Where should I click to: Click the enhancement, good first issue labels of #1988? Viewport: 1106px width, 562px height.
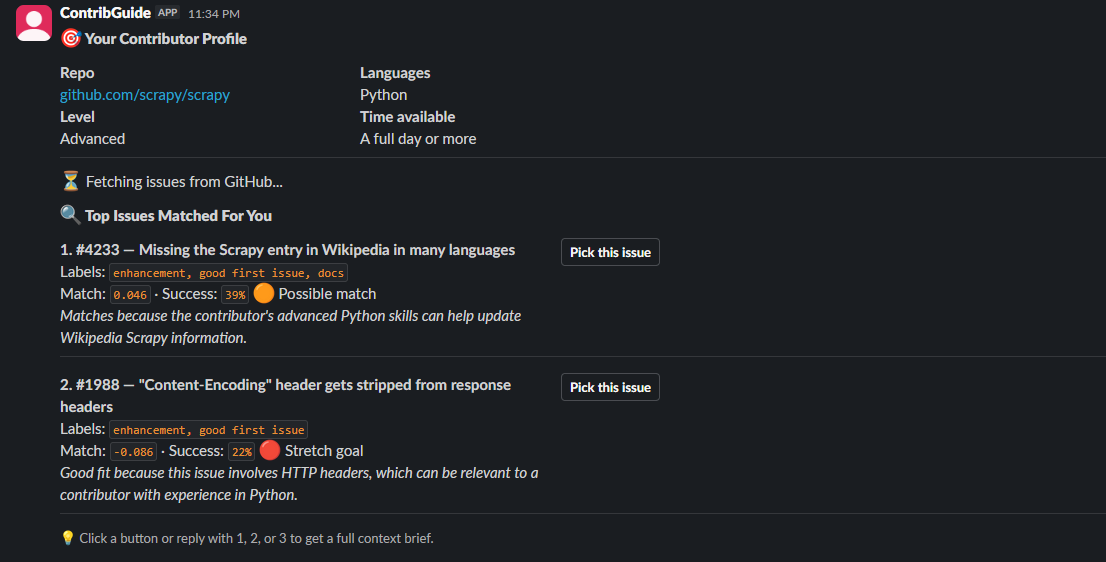click(209, 430)
